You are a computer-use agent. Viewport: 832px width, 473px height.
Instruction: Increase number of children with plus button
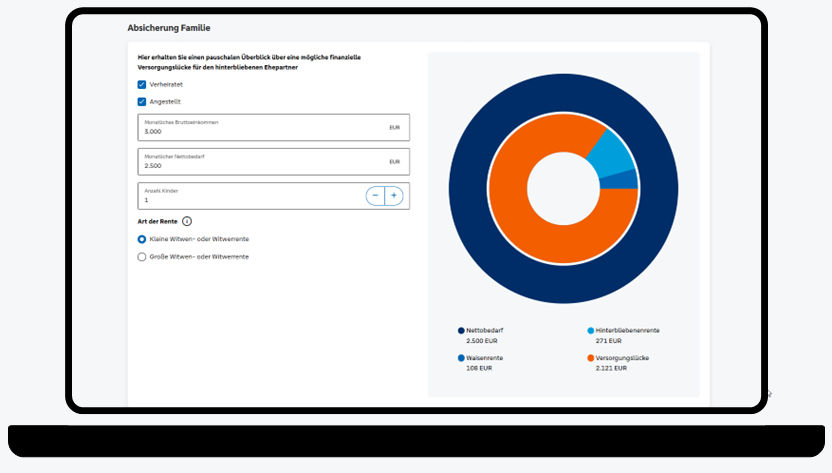(394, 196)
